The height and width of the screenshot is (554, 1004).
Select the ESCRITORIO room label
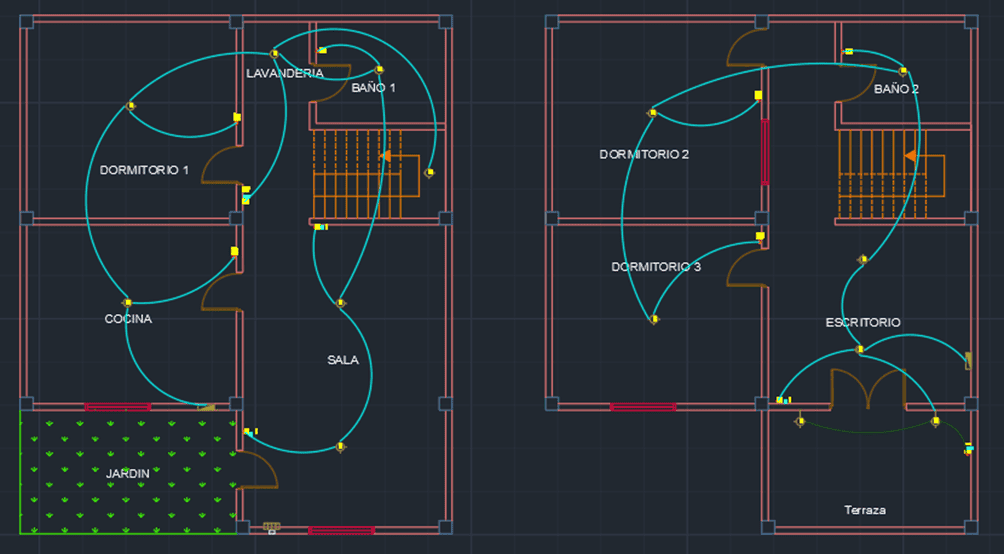point(862,323)
